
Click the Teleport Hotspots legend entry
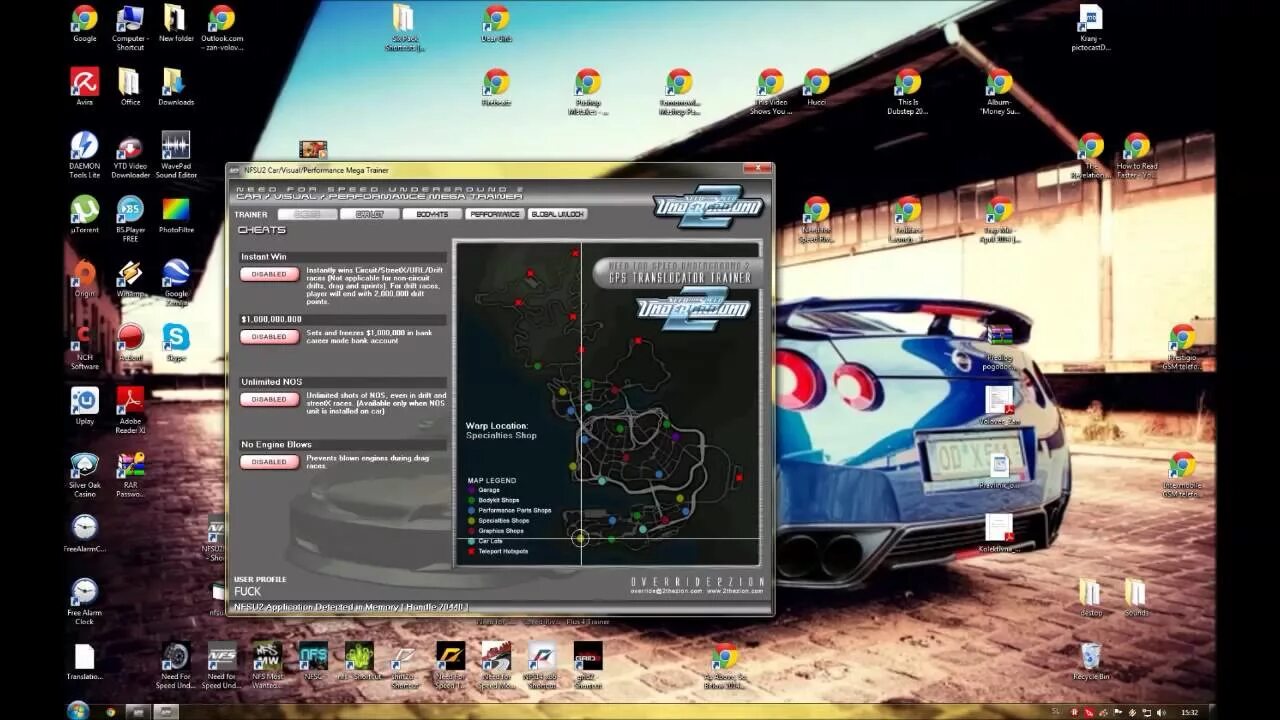498,551
